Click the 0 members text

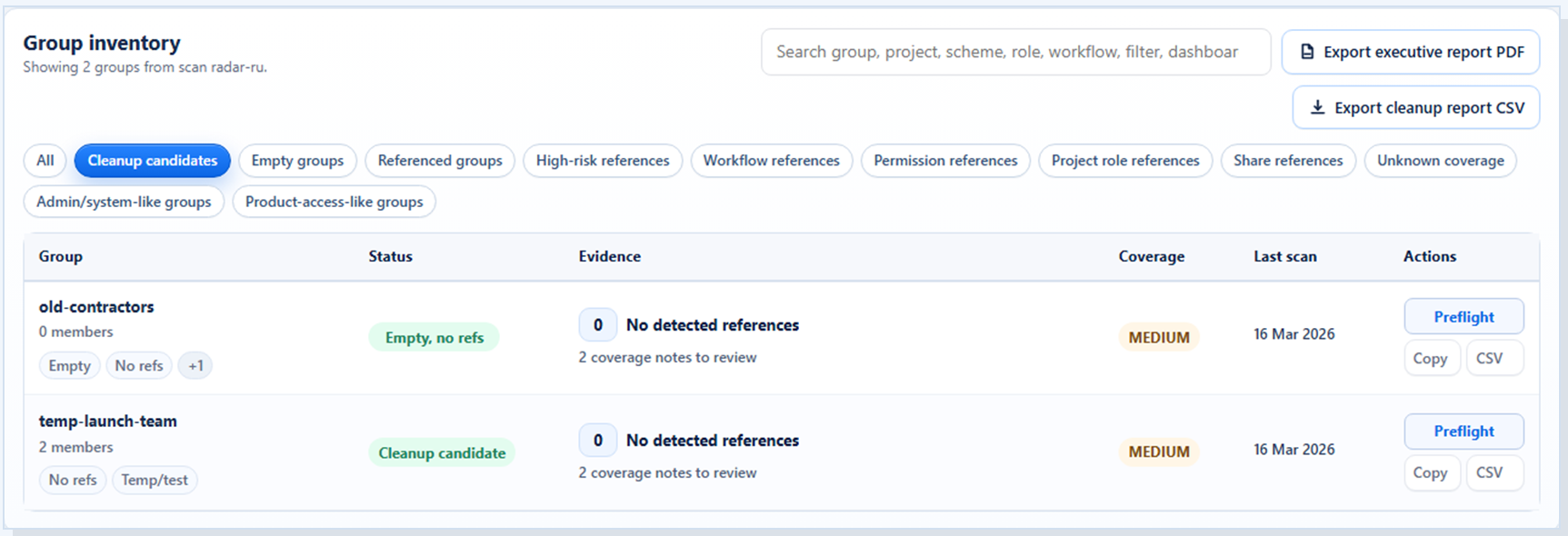click(x=75, y=333)
